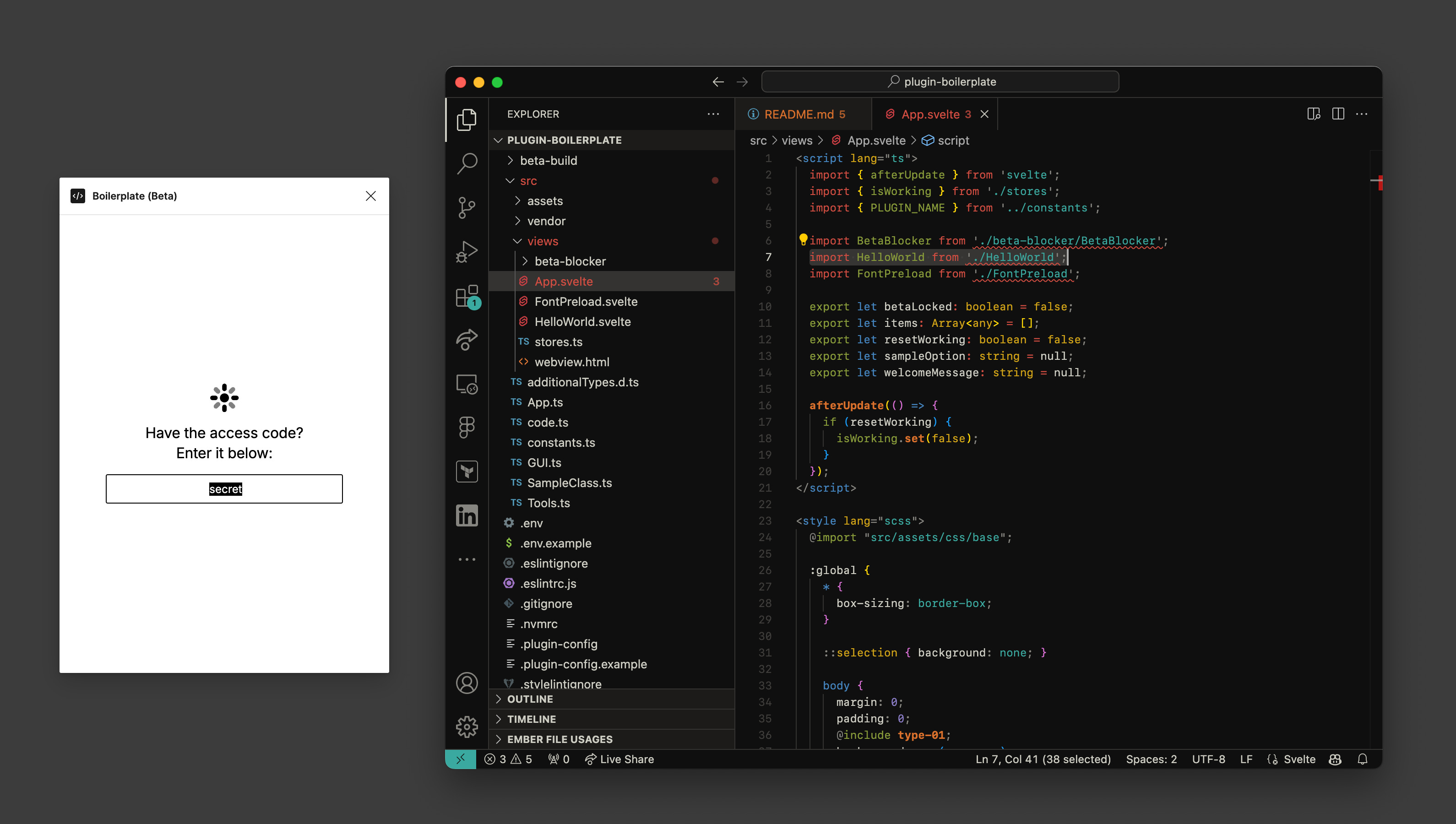Image resolution: width=1456 pixels, height=824 pixels.
Task: Click the LinkedIn icon in activity bar
Action: point(466,515)
